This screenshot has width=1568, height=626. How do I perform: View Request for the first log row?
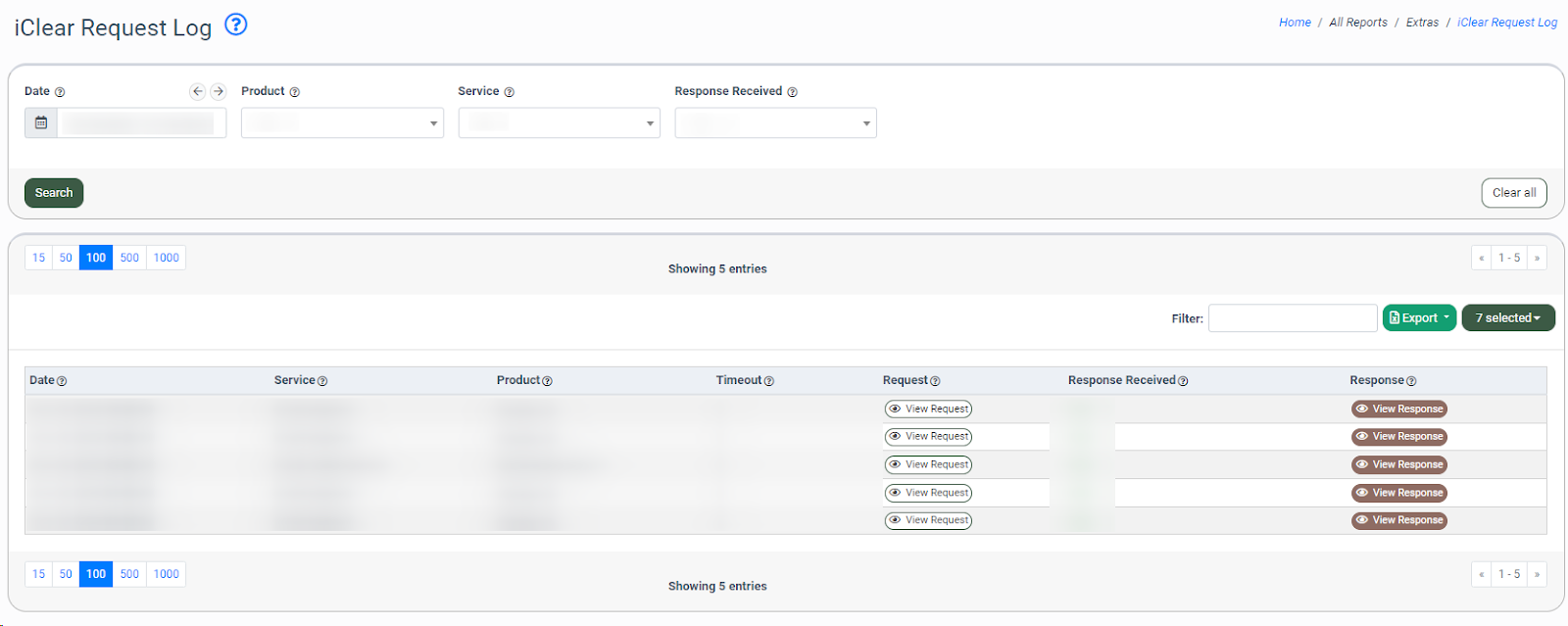pyautogui.click(x=928, y=409)
